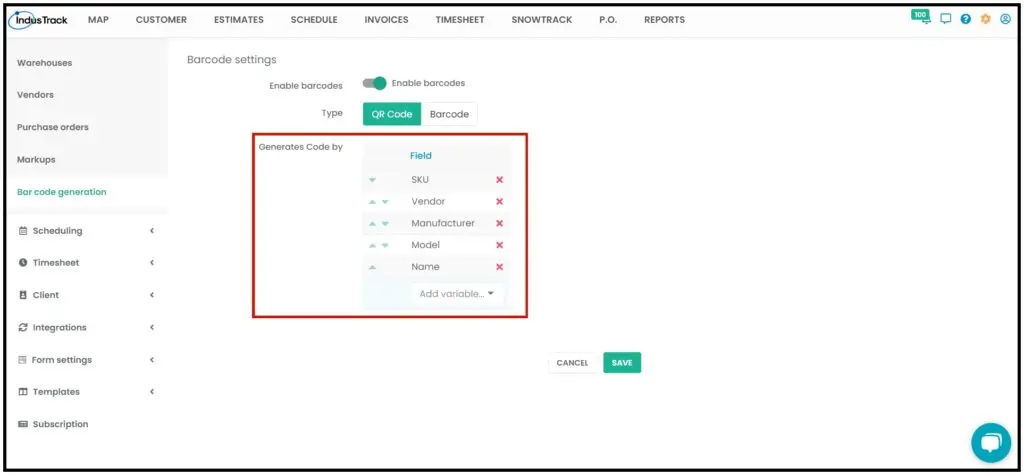Screen dimensions: 1024x475
Task: Move Manufacturer field down with arrow
Action: (385, 223)
